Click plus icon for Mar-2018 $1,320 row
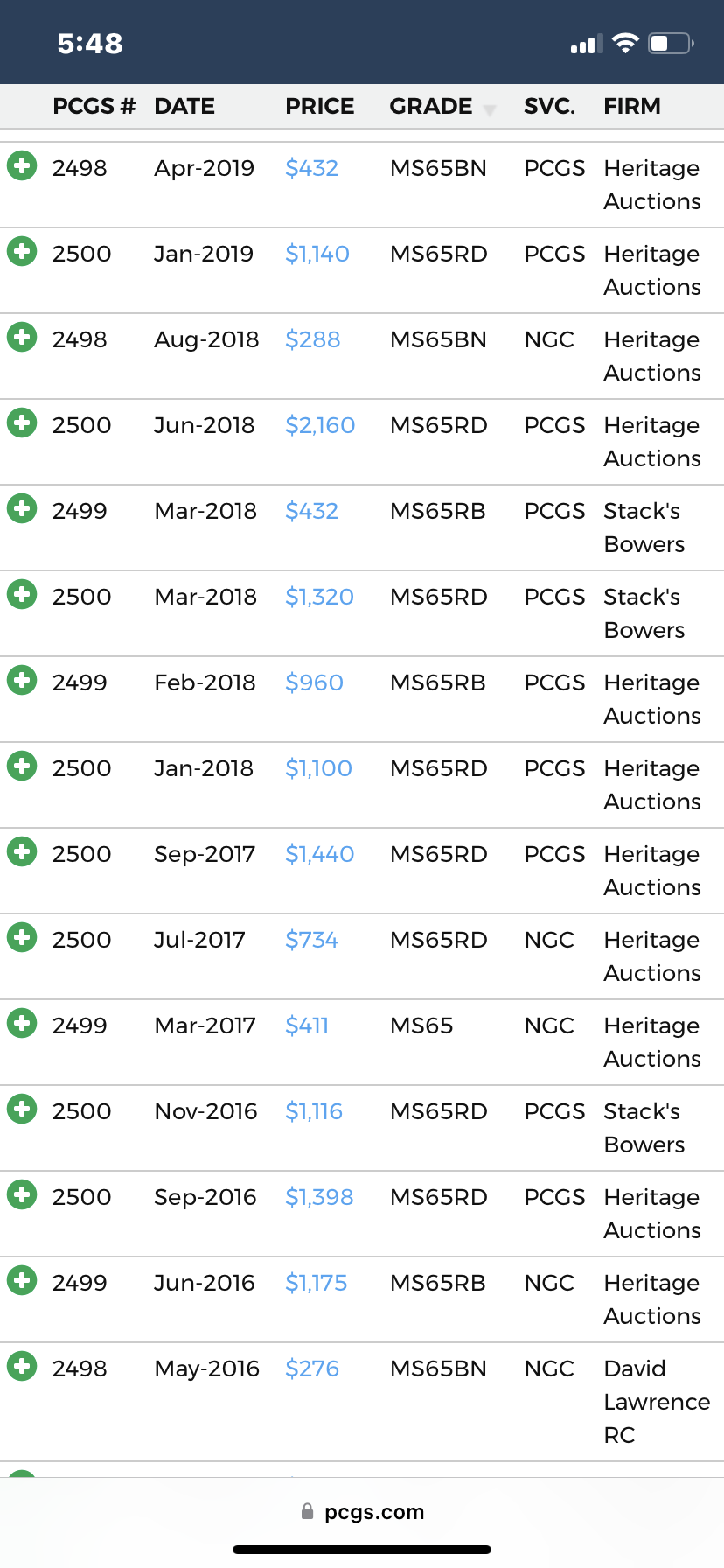The height and width of the screenshot is (1568, 724). (22, 594)
